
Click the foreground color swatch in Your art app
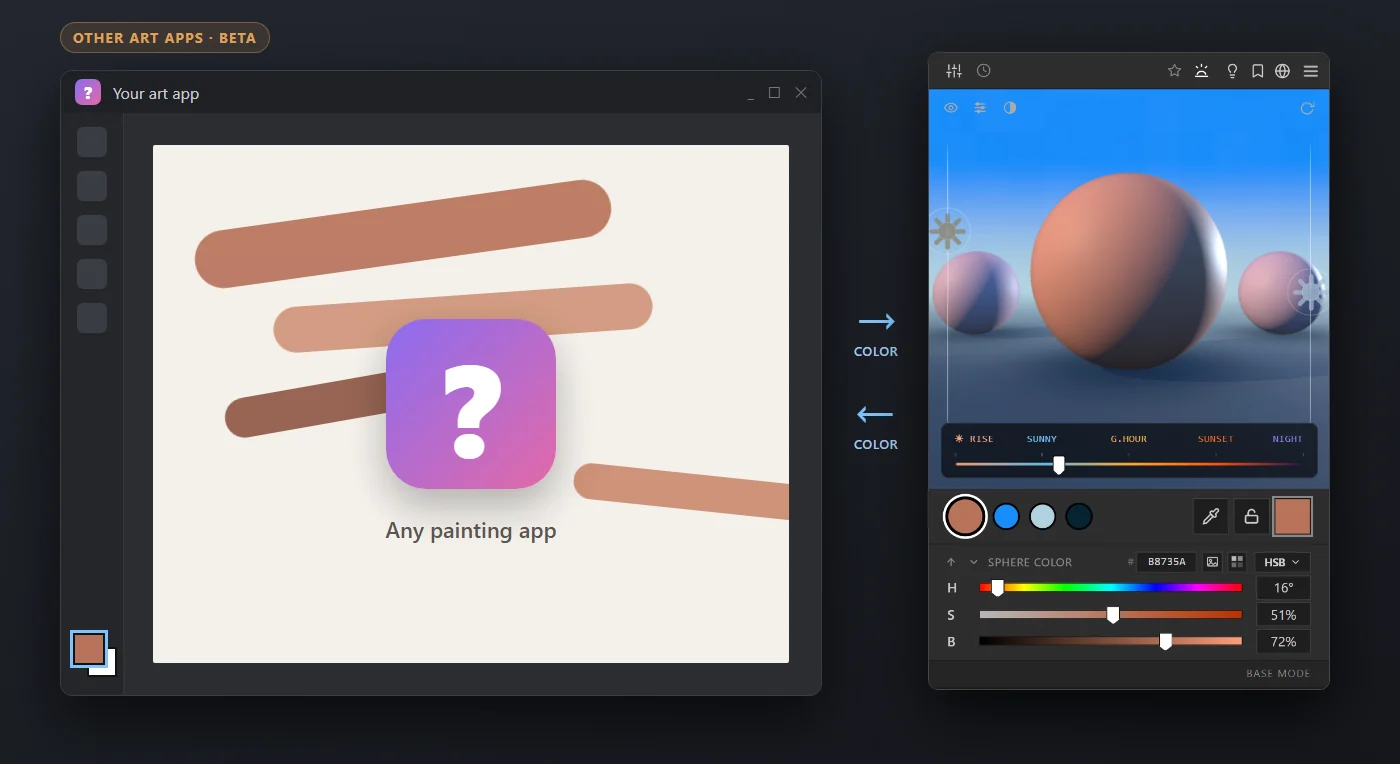coord(89,649)
